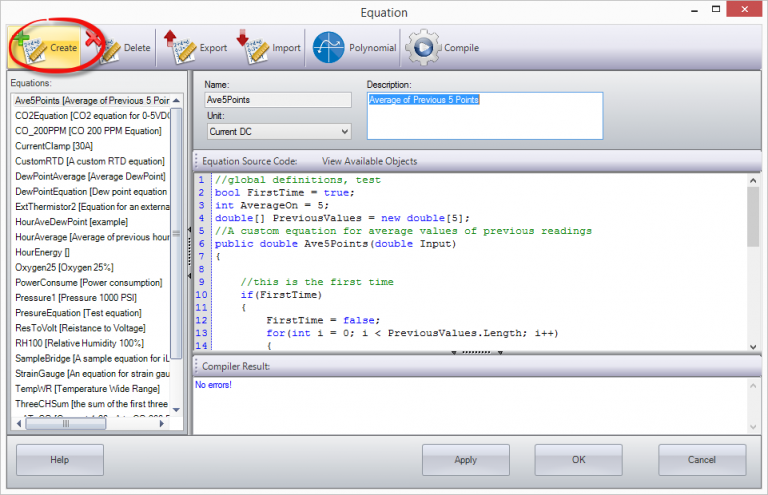Click the equations list horizontal scrollbar thumb
This screenshot has height=495, width=768.
(66, 424)
